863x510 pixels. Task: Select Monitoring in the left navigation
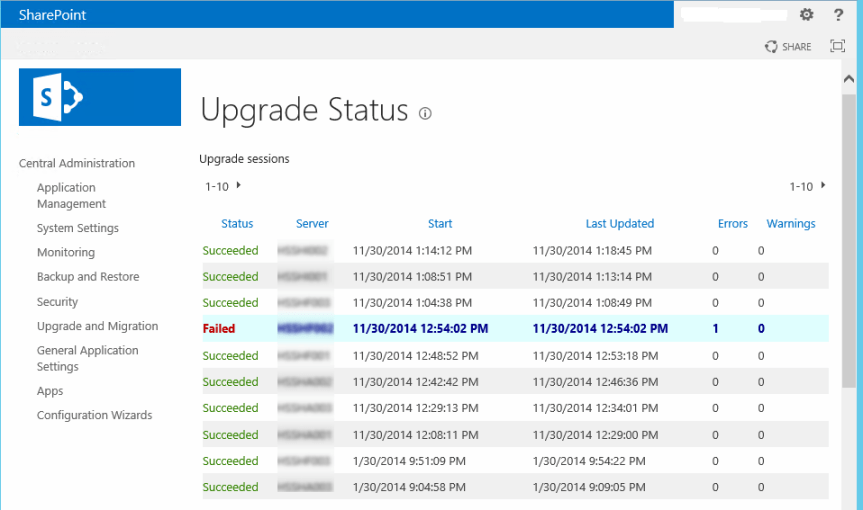66,252
